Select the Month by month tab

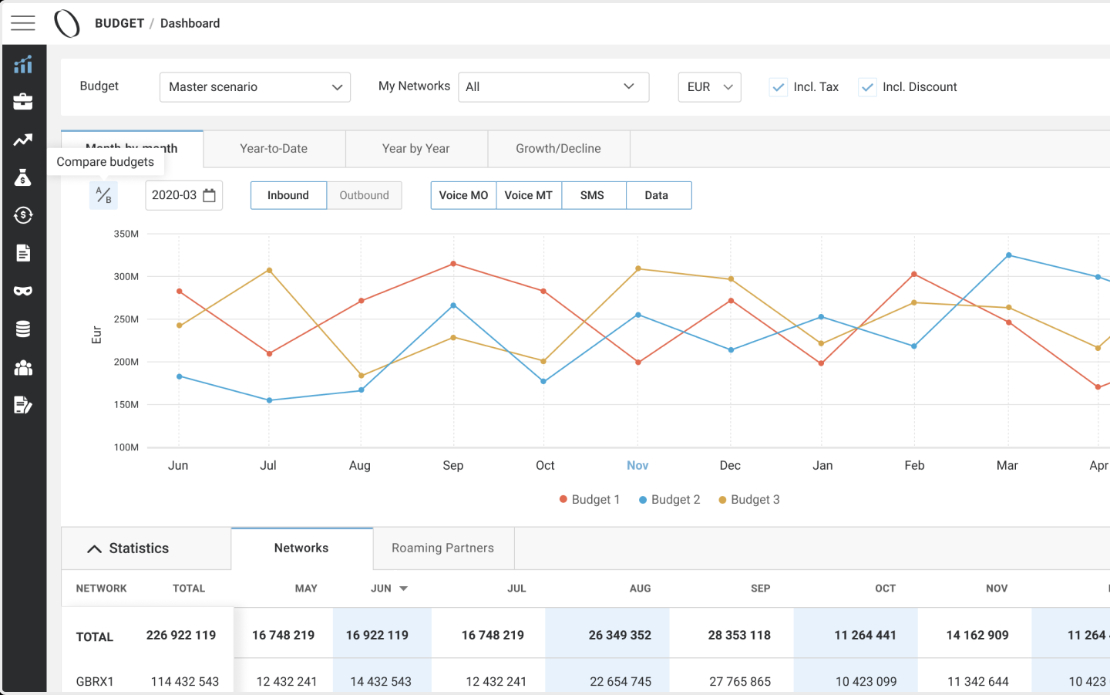(132, 148)
